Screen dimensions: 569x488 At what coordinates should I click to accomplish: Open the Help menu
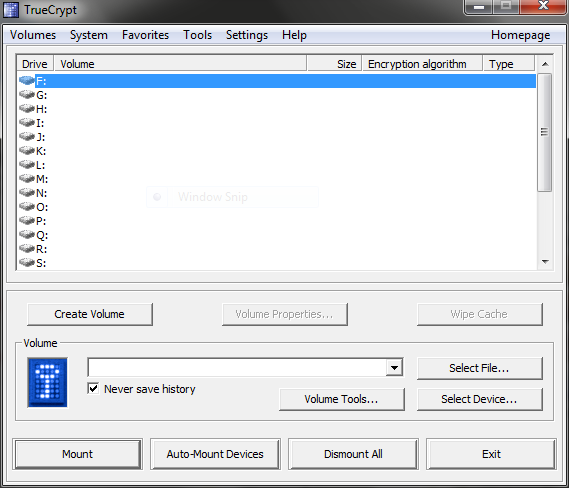(x=294, y=35)
